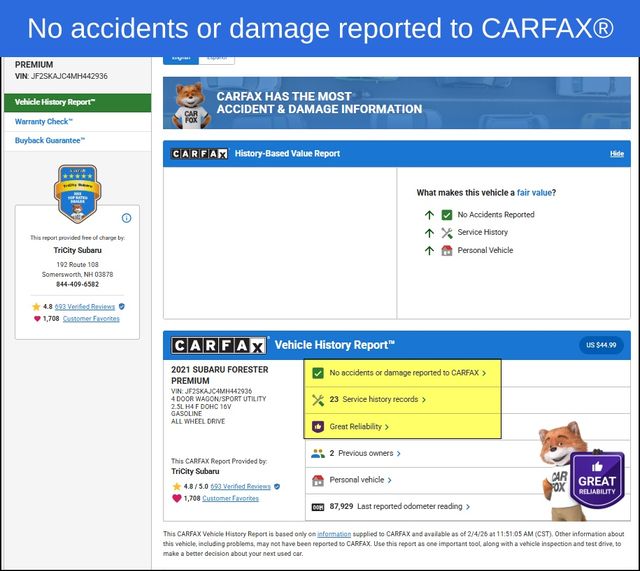
Task: Click the CARFAX accident and damage information banner
Action: tap(397, 103)
